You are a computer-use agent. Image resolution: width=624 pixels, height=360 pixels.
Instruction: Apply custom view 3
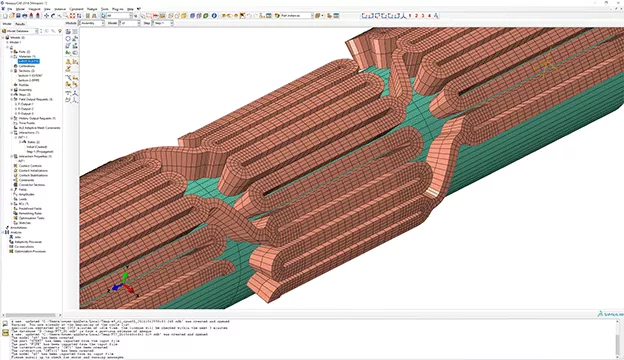(x=423, y=16)
